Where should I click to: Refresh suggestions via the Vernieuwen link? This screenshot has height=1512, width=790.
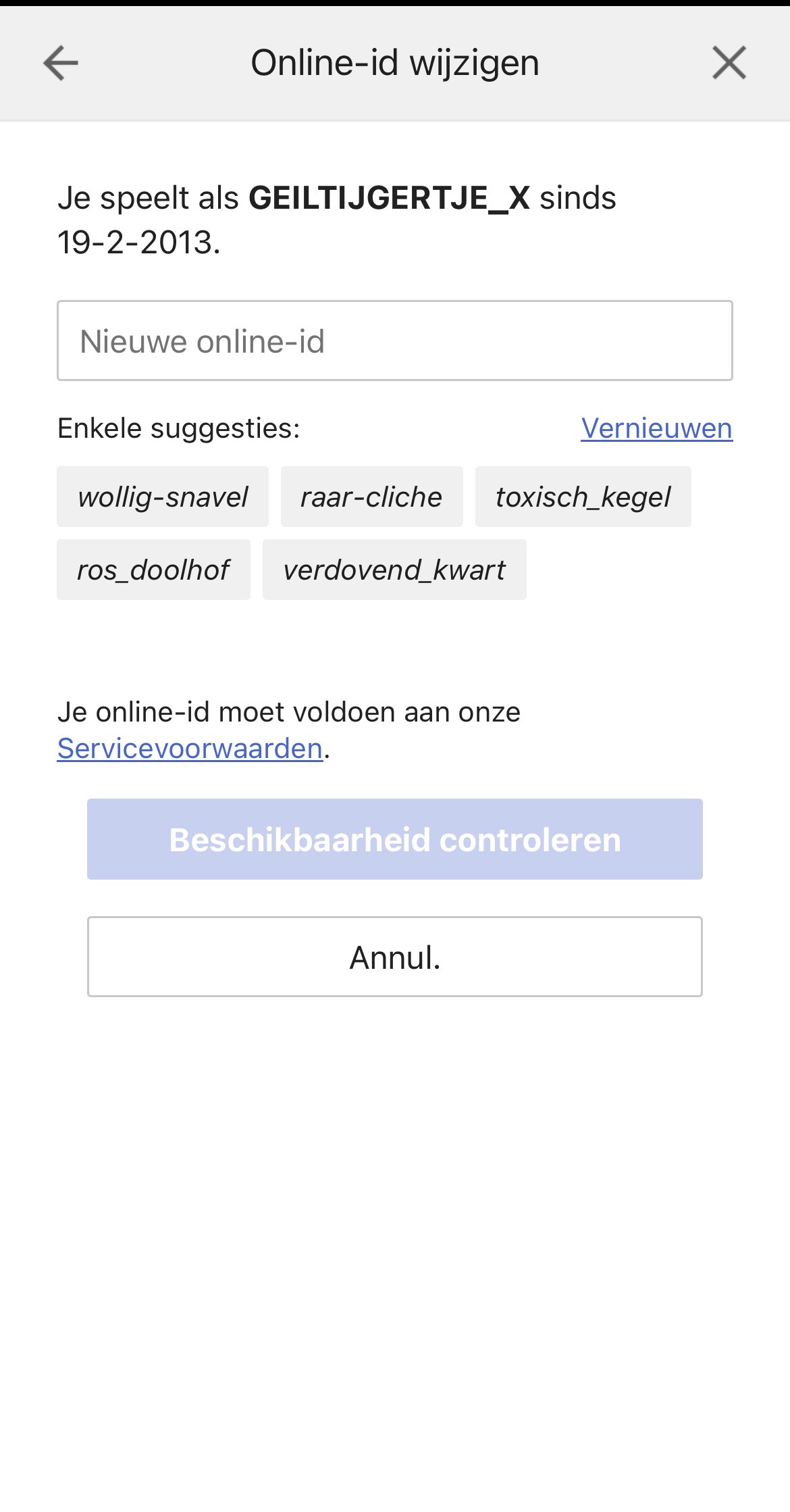(656, 428)
